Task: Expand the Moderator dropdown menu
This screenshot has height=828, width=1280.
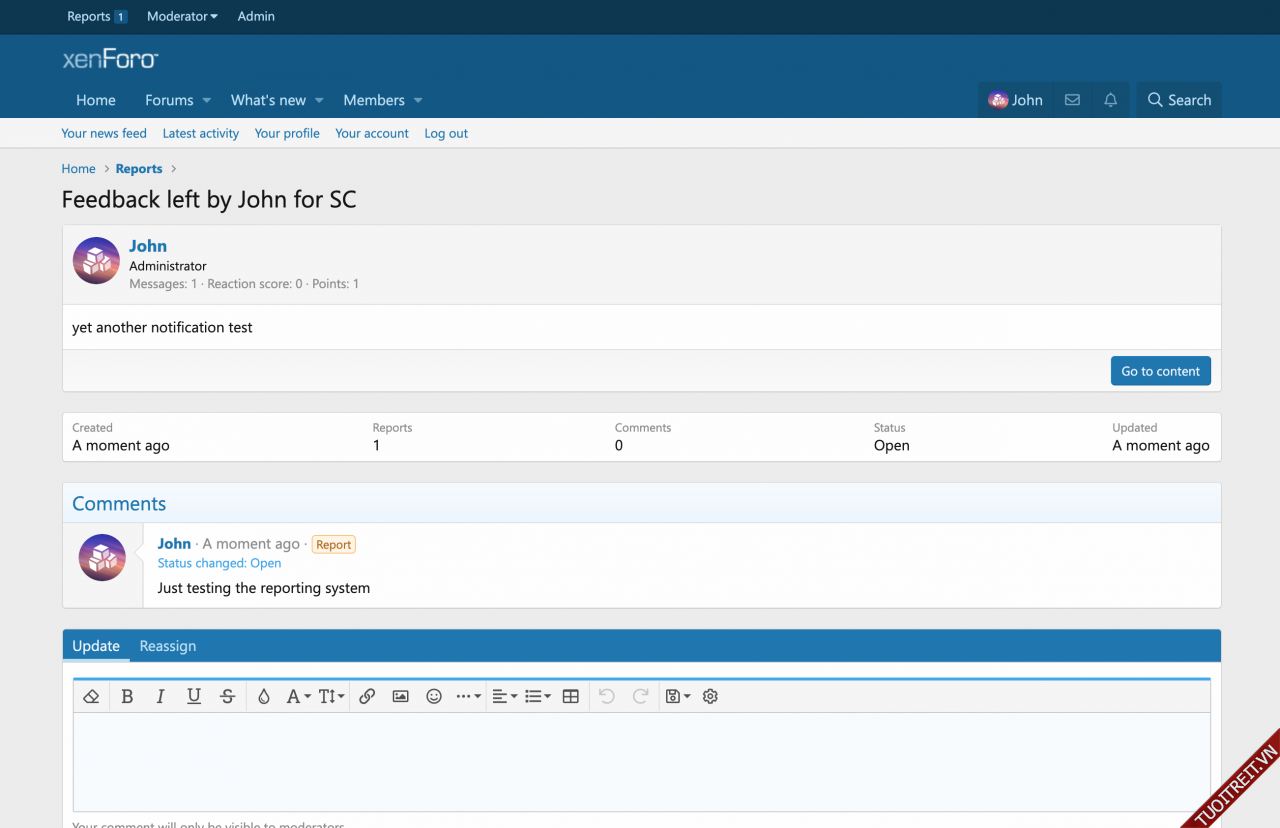Action: (182, 16)
